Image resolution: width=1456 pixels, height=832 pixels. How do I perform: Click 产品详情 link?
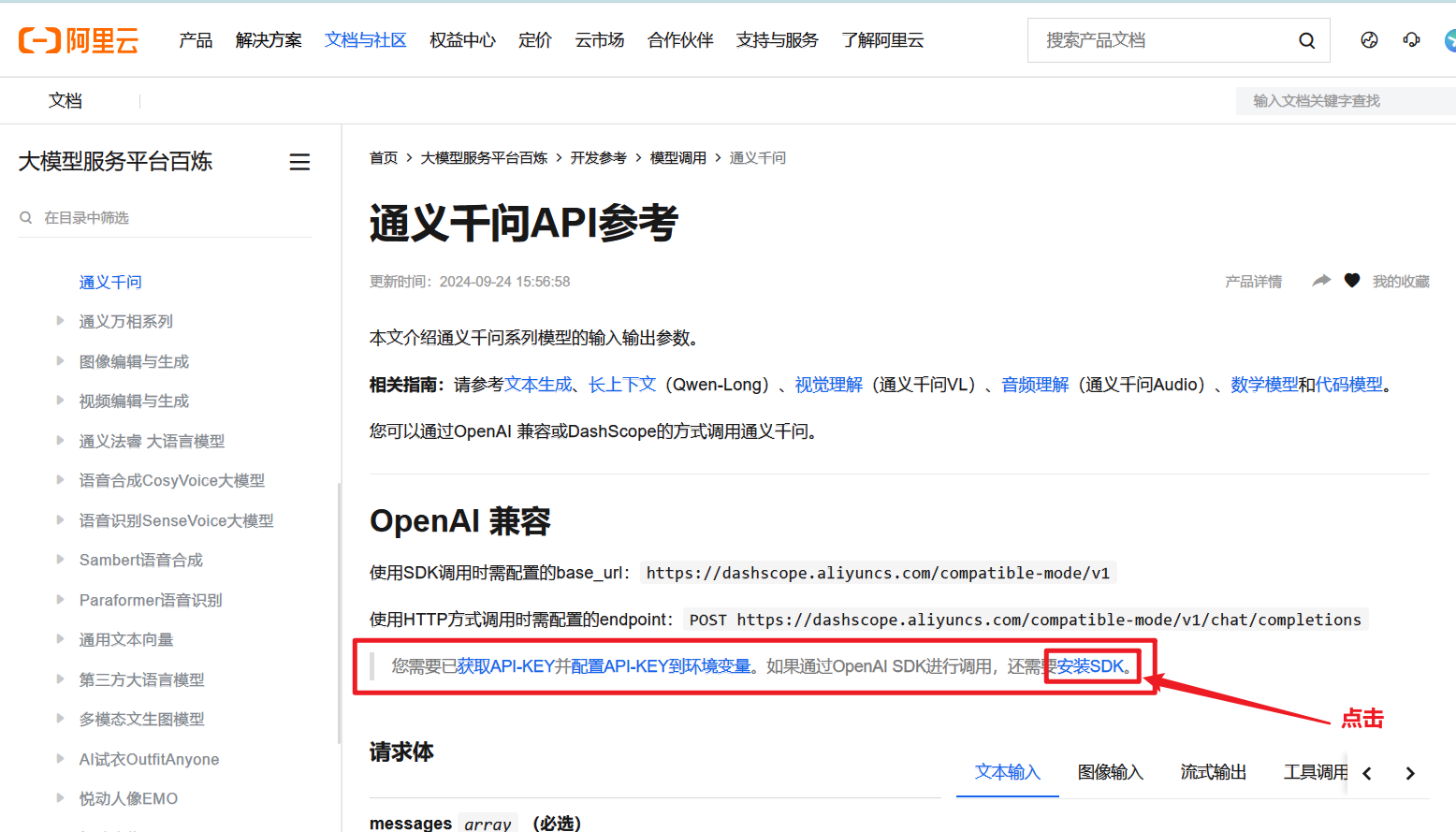tap(1254, 282)
